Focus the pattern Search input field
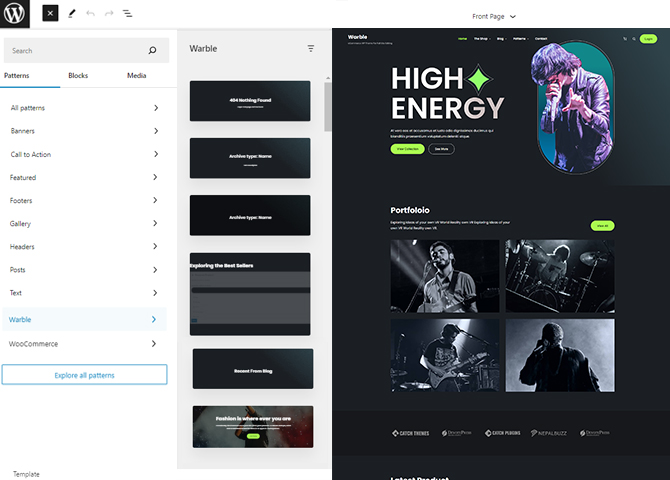This screenshot has height=480, width=670. point(75,50)
